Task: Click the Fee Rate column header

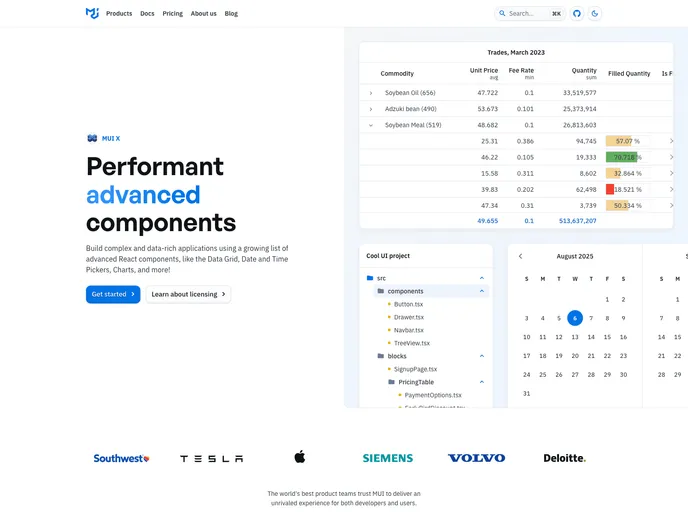Action: (x=521, y=71)
